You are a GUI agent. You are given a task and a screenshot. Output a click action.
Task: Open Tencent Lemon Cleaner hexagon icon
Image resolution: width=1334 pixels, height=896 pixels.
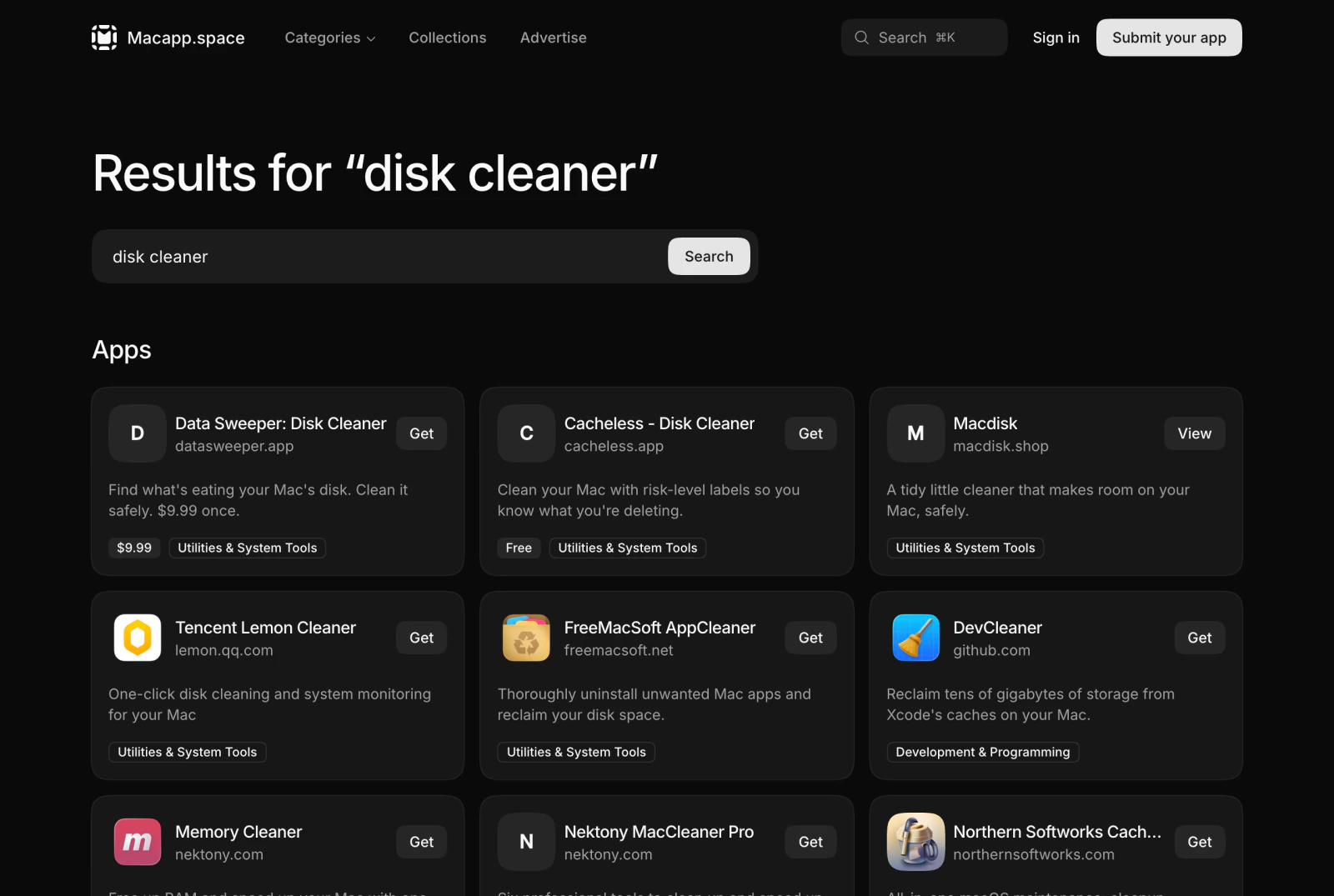[138, 638]
